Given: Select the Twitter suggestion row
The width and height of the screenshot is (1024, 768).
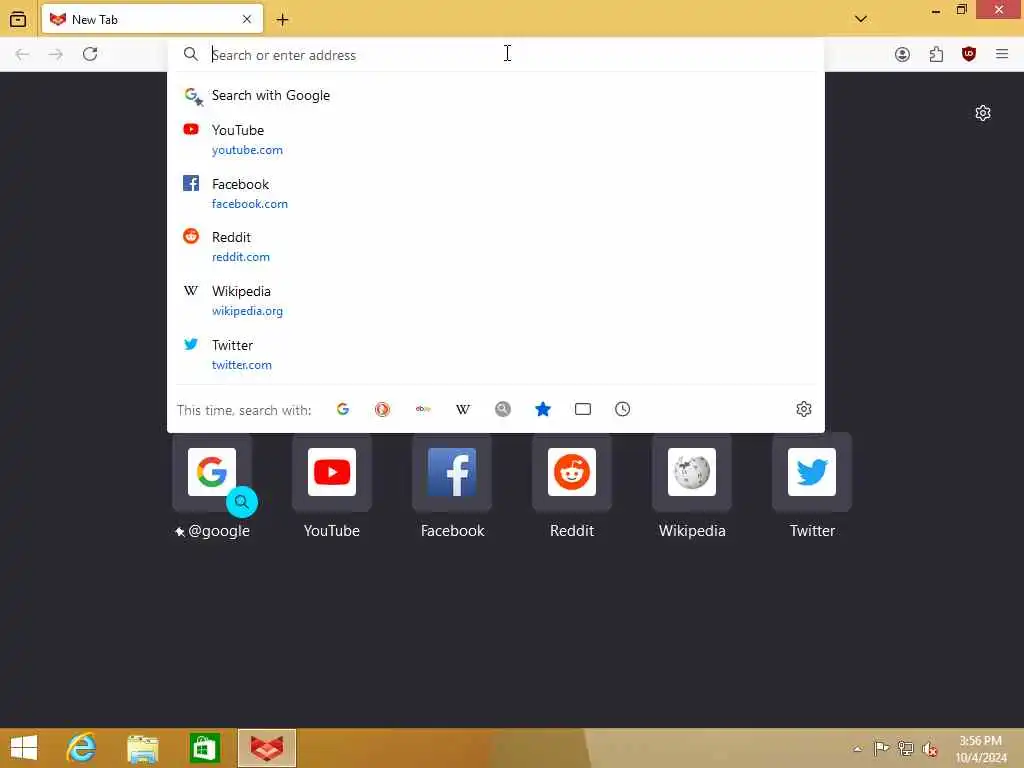Looking at the screenshot, I should click(496, 355).
